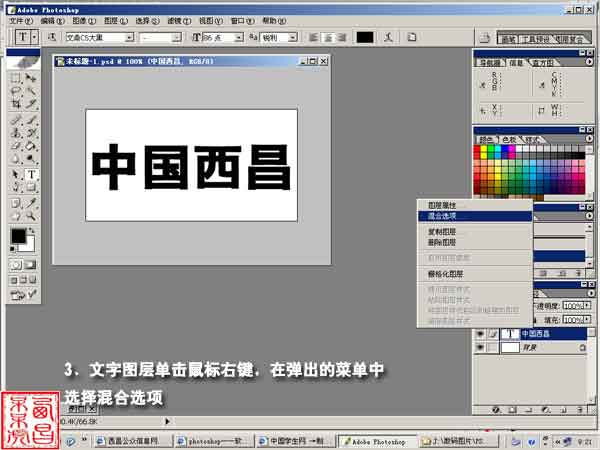
Task: Click the Internet Explorer quick launch icon
Action: tap(70, 441)
